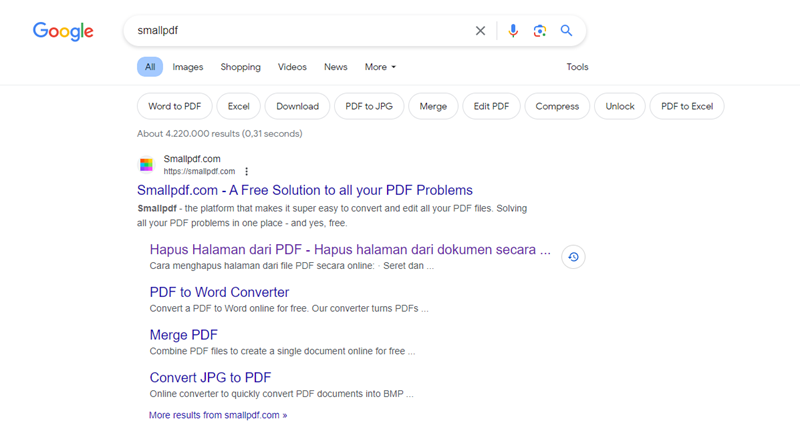The height and width of the screenshot is (439, 800).
Task: Switch to Videos tab
Action: pyautogui.click(x=292, y=67)
